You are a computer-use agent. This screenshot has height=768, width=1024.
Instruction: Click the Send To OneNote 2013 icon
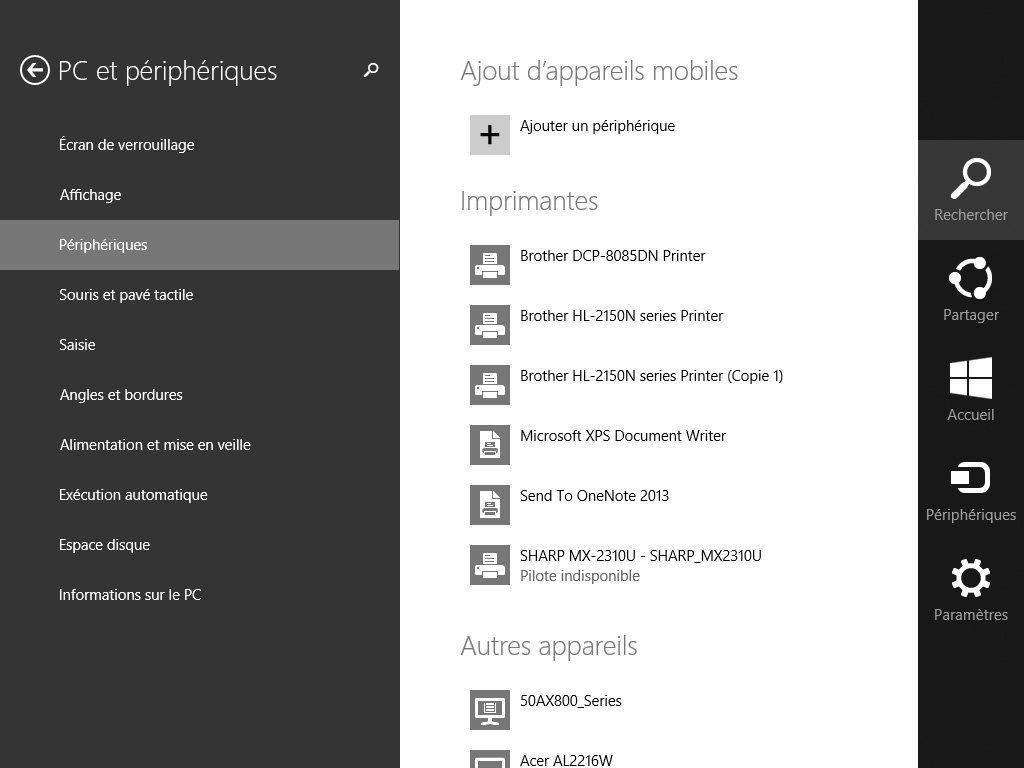[x=490, y=505]
